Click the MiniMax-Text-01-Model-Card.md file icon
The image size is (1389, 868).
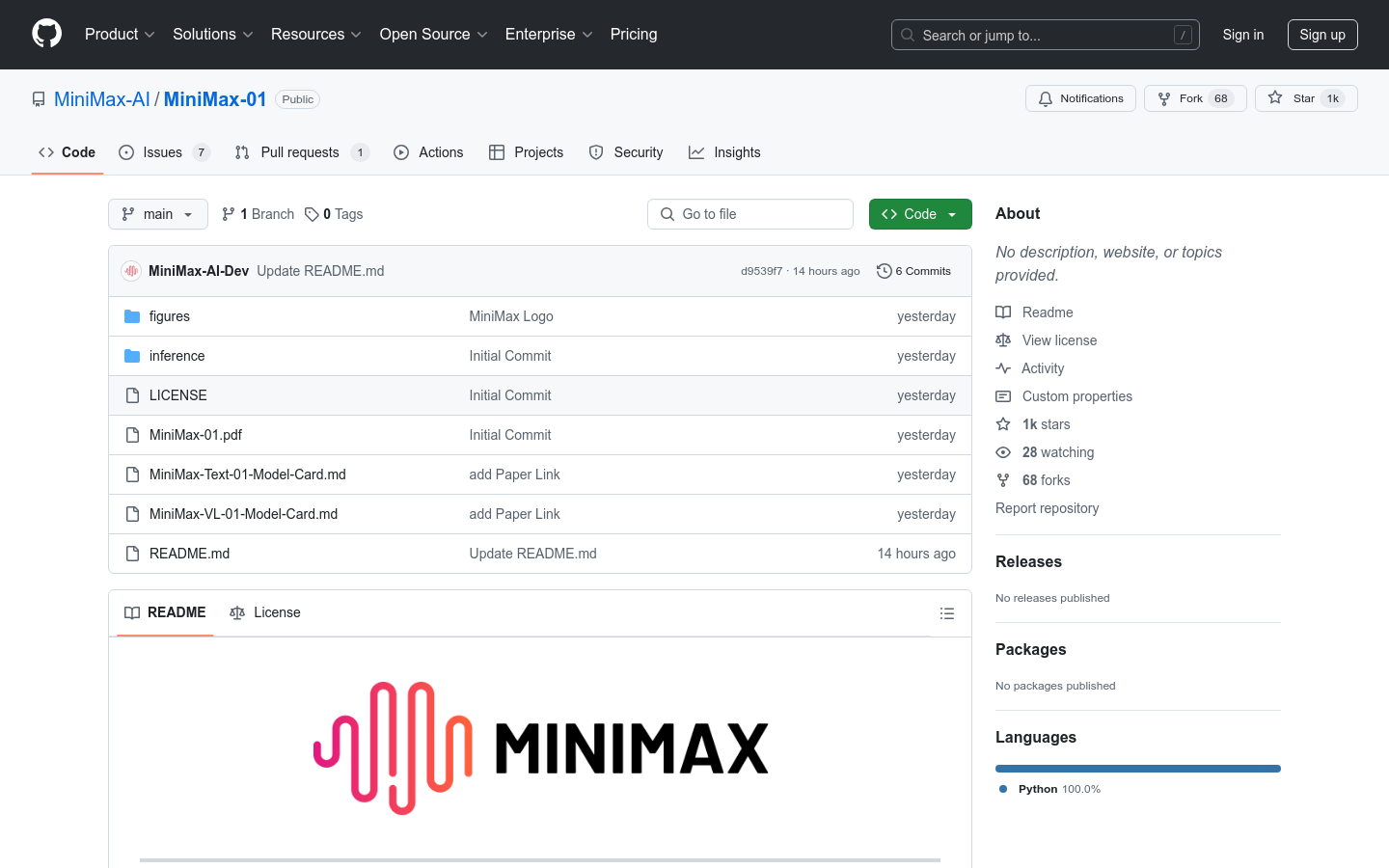(x=132, y=475)
